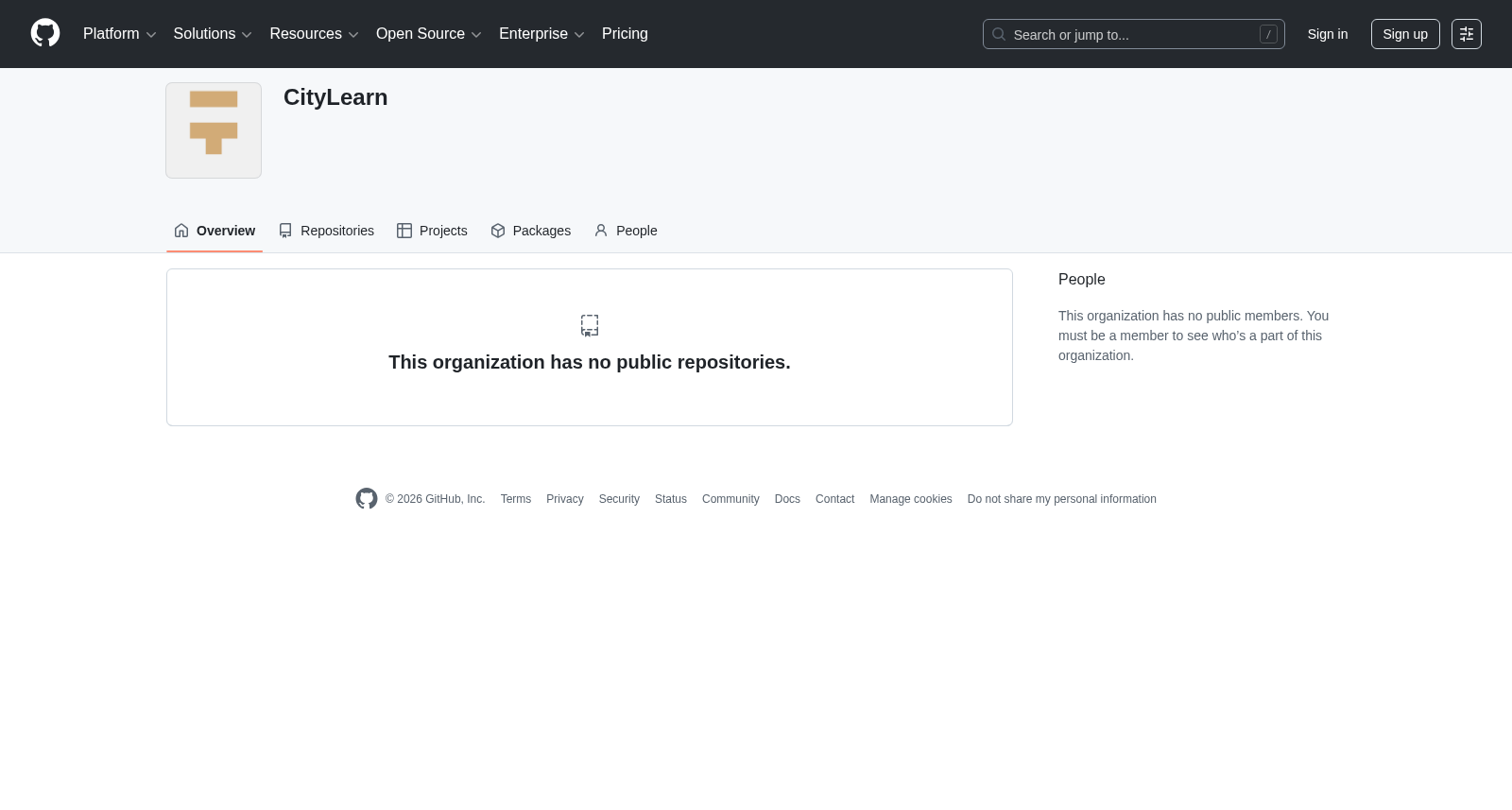The width and height of the screenshot is (1512, 810).
Task: Click the CityLearn organization name heading
Action: (335, 97)
